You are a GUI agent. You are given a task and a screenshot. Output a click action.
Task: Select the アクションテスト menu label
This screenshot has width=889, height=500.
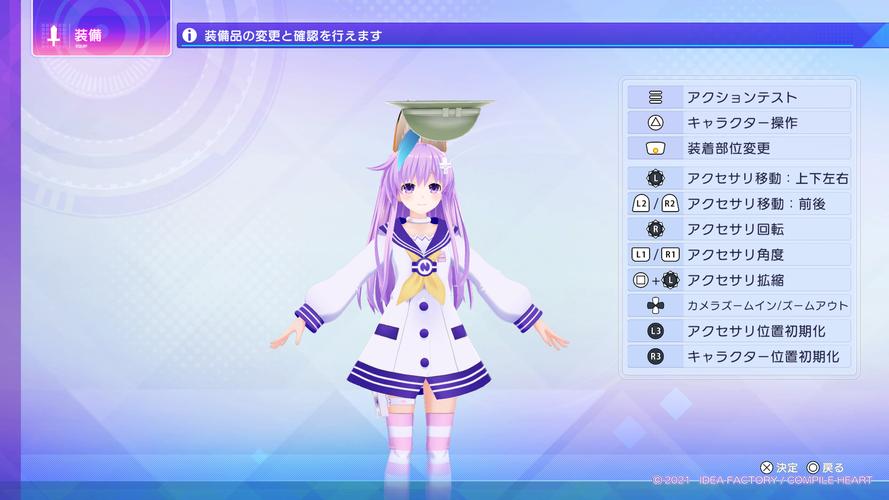(x=741, y=98)
